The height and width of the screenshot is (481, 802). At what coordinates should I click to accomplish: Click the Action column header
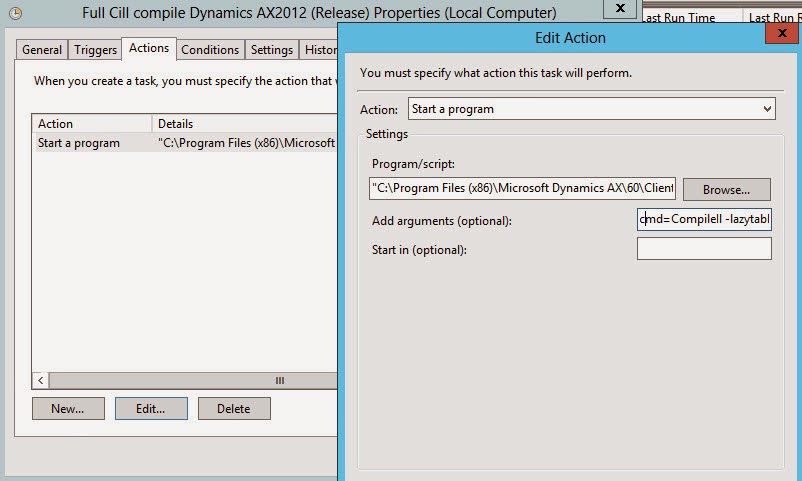92,124
